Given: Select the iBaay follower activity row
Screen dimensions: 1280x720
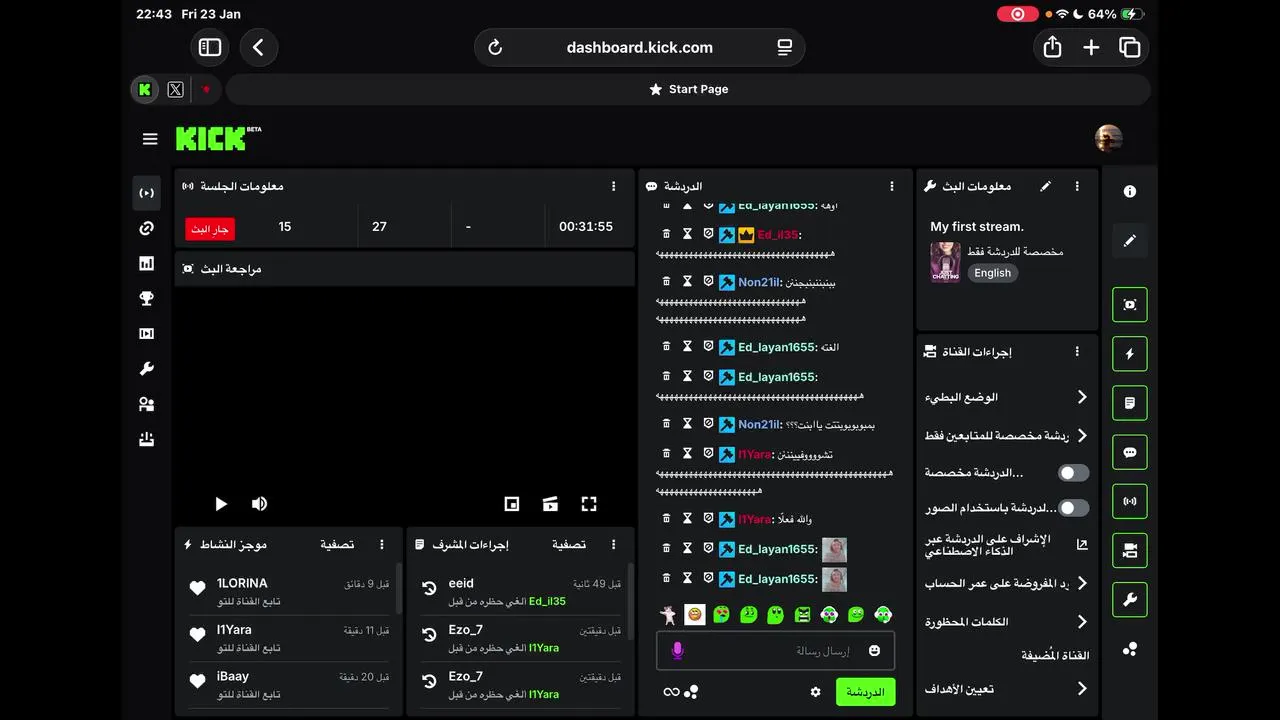Looking at the screenshot, I should click(289, 685).
